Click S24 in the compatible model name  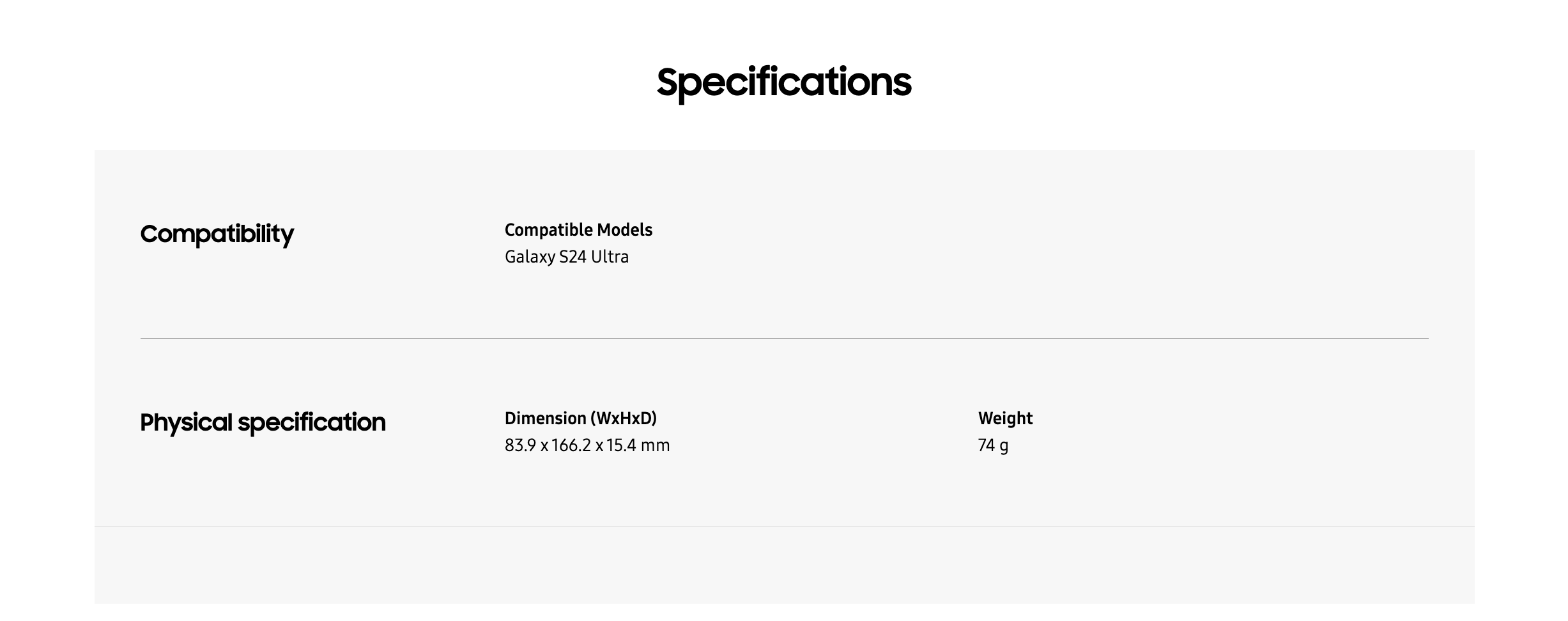(573, 257)
